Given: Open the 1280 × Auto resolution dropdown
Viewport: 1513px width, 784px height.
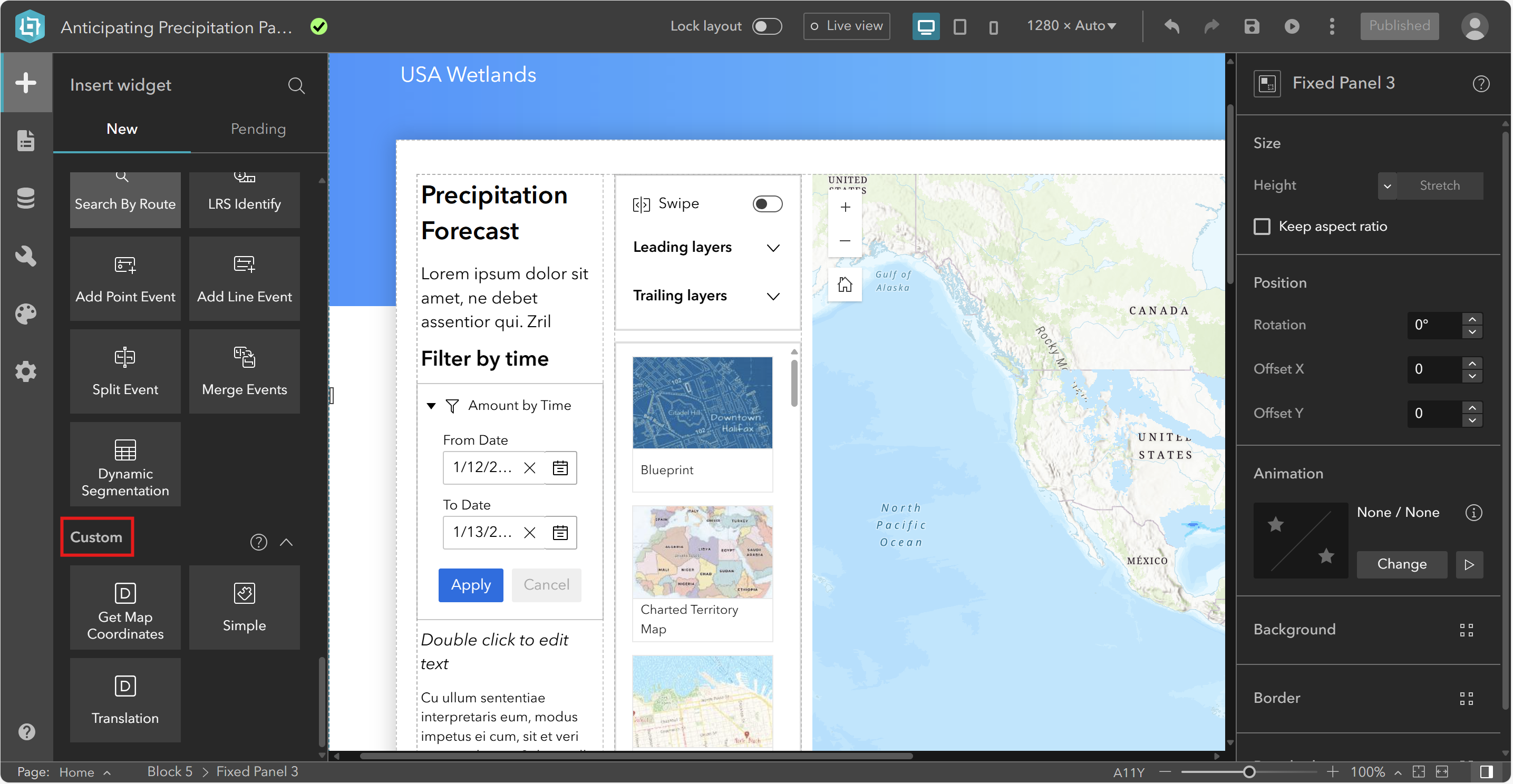Looking at the screenshot, I should pyautogui.click(x=1071, y=26).
